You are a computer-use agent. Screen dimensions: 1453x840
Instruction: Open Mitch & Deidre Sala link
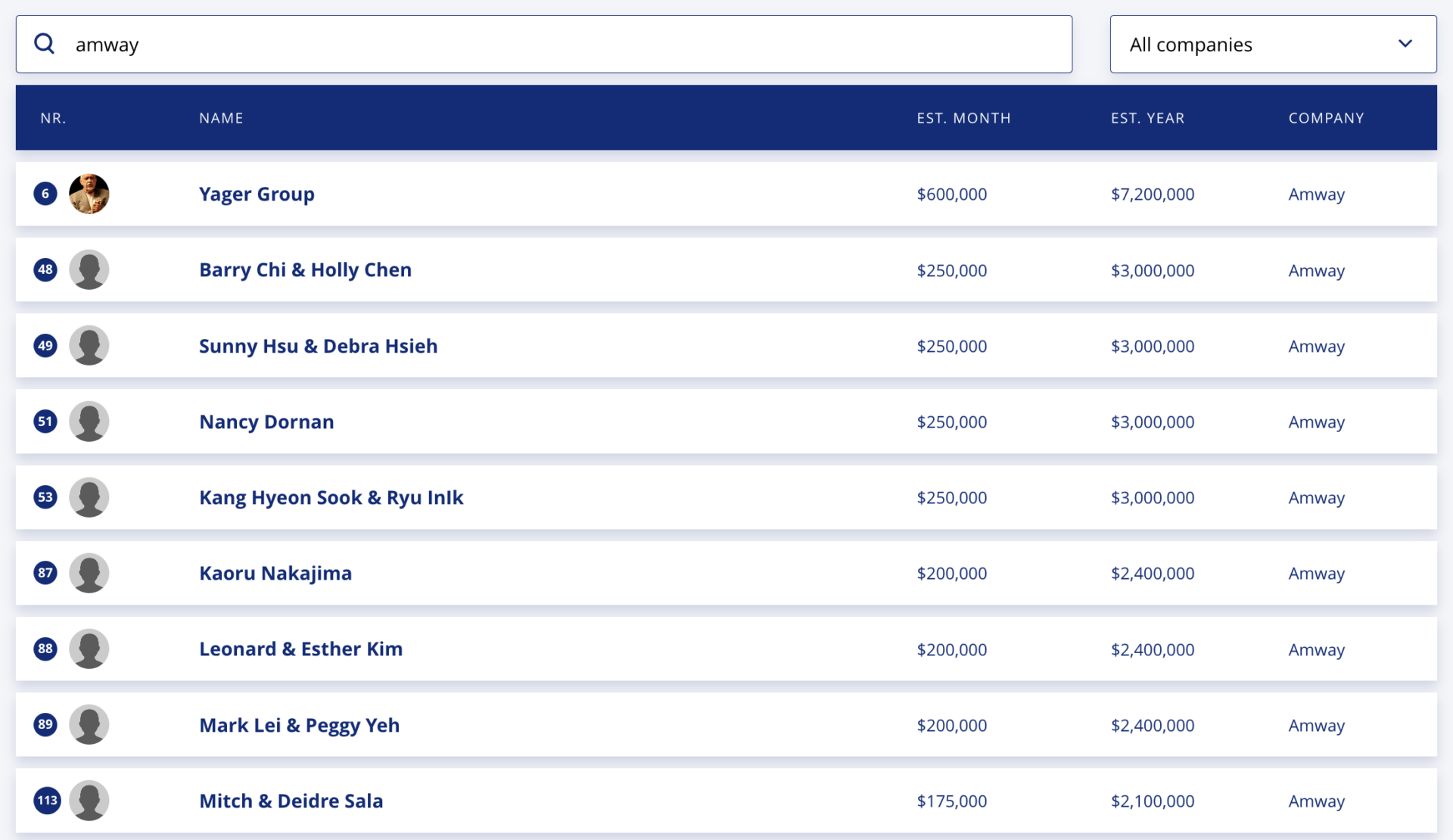291,801
